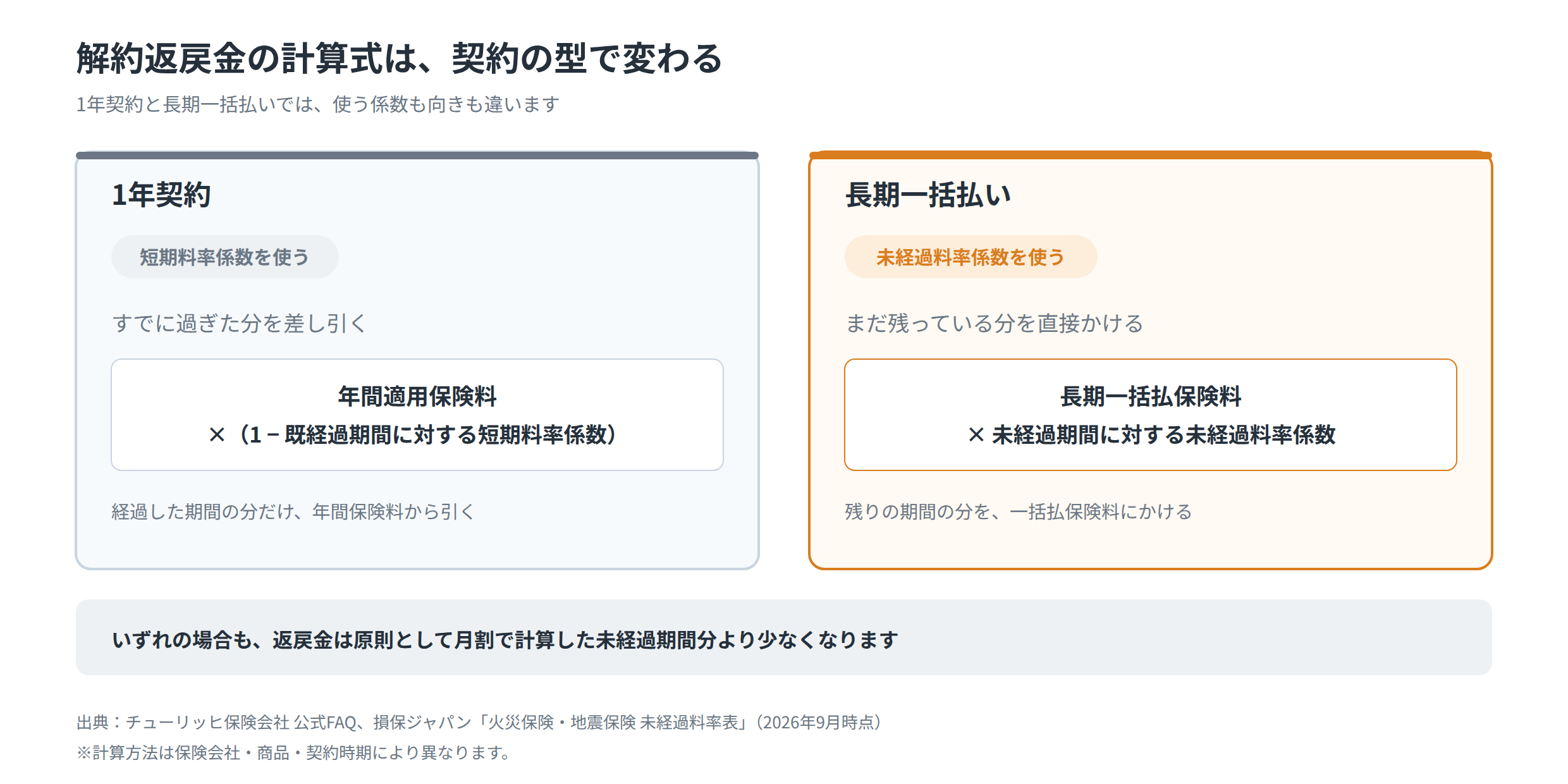1568x784 pixels.
Task: Click the source line starting 出典：チューリッヒ保険会社
Action: tap(480, 722)
